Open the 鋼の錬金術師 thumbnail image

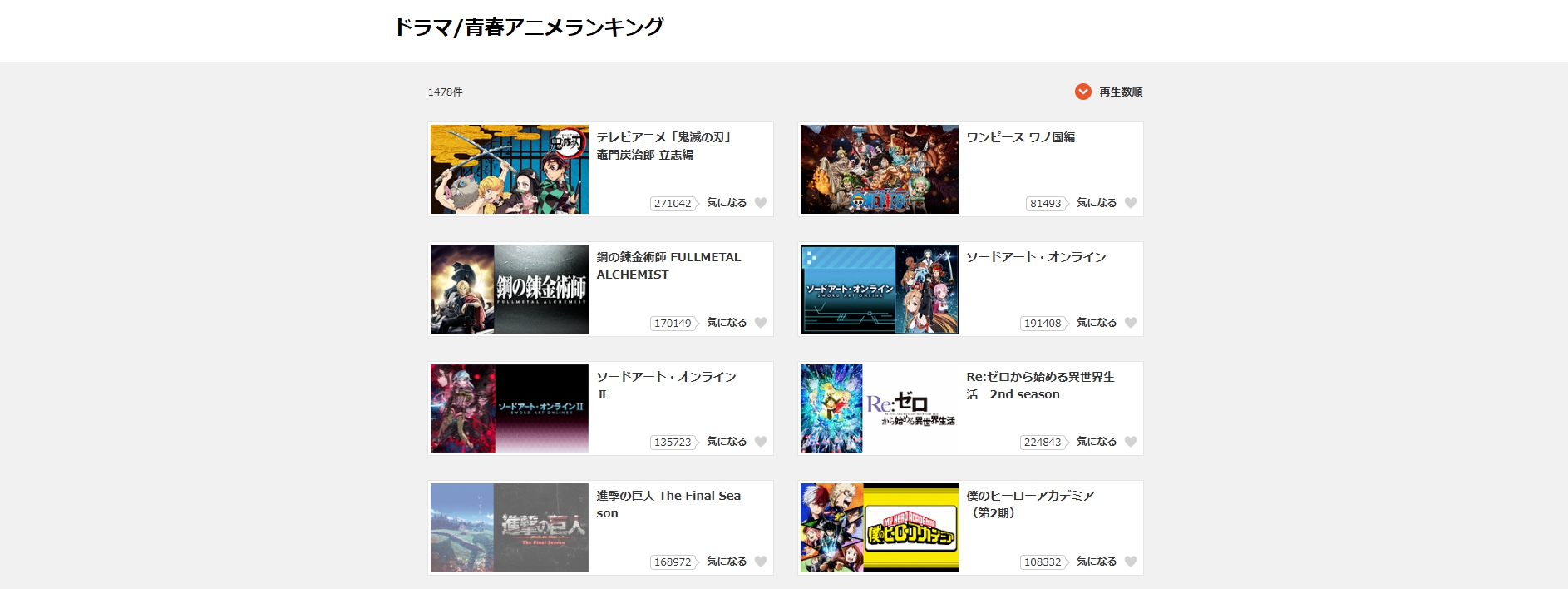(x=510, y=290)
